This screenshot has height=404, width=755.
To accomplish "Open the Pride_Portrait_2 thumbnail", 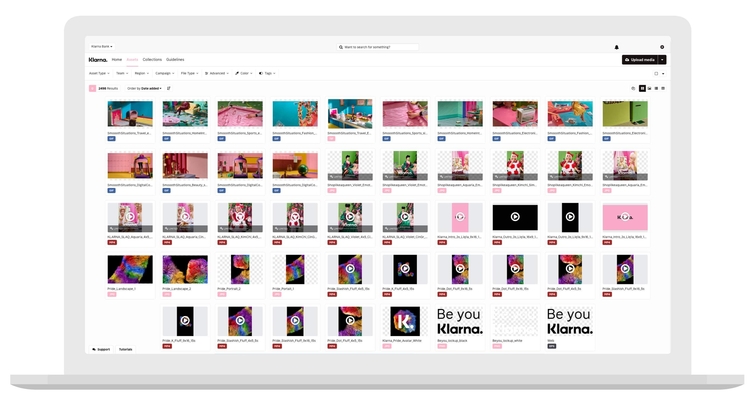I will tap(240, 269).
